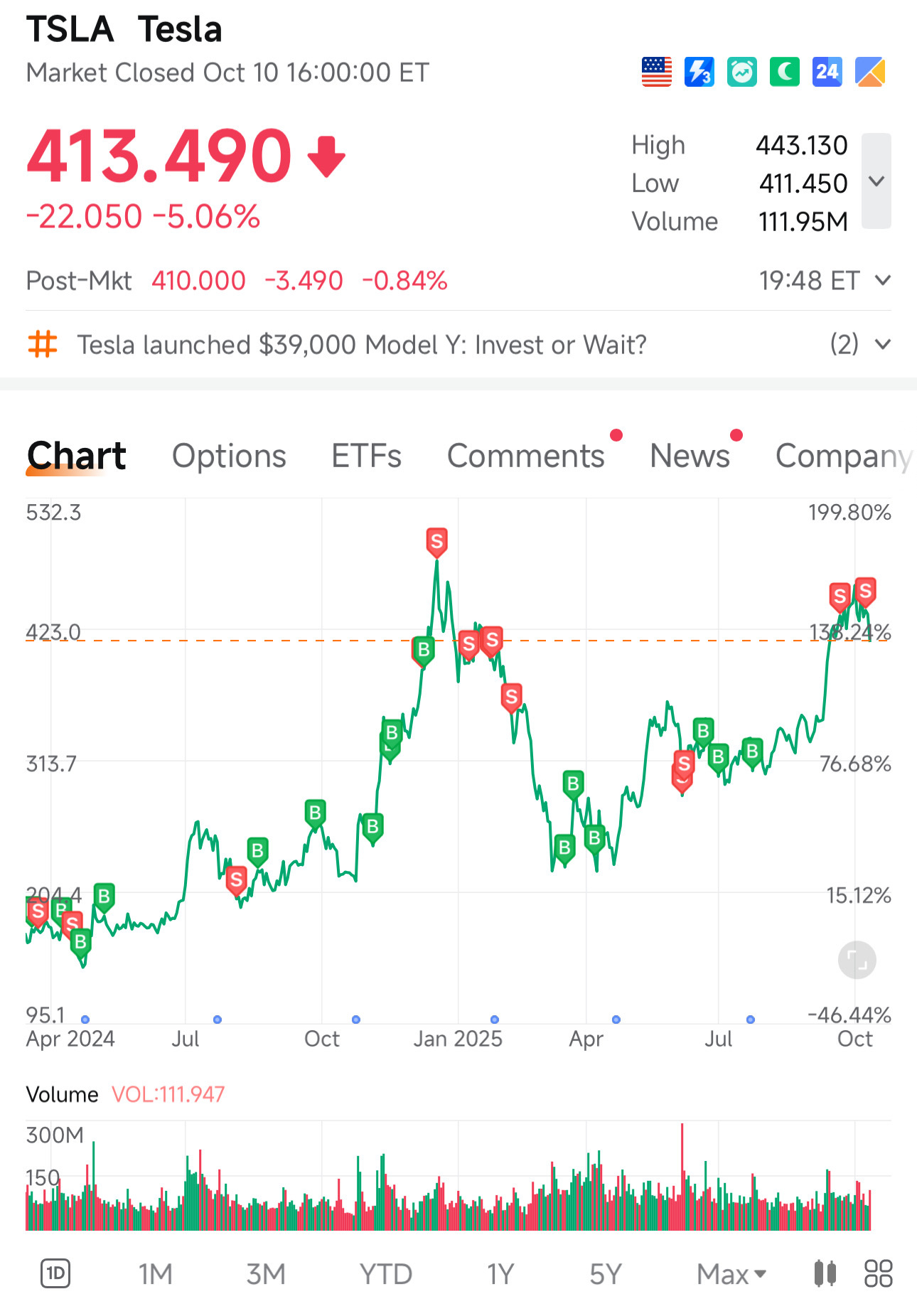Select the 1D timeframe toggle
Viewport: 917px width, 1316px height.
tap(55, 1273)
